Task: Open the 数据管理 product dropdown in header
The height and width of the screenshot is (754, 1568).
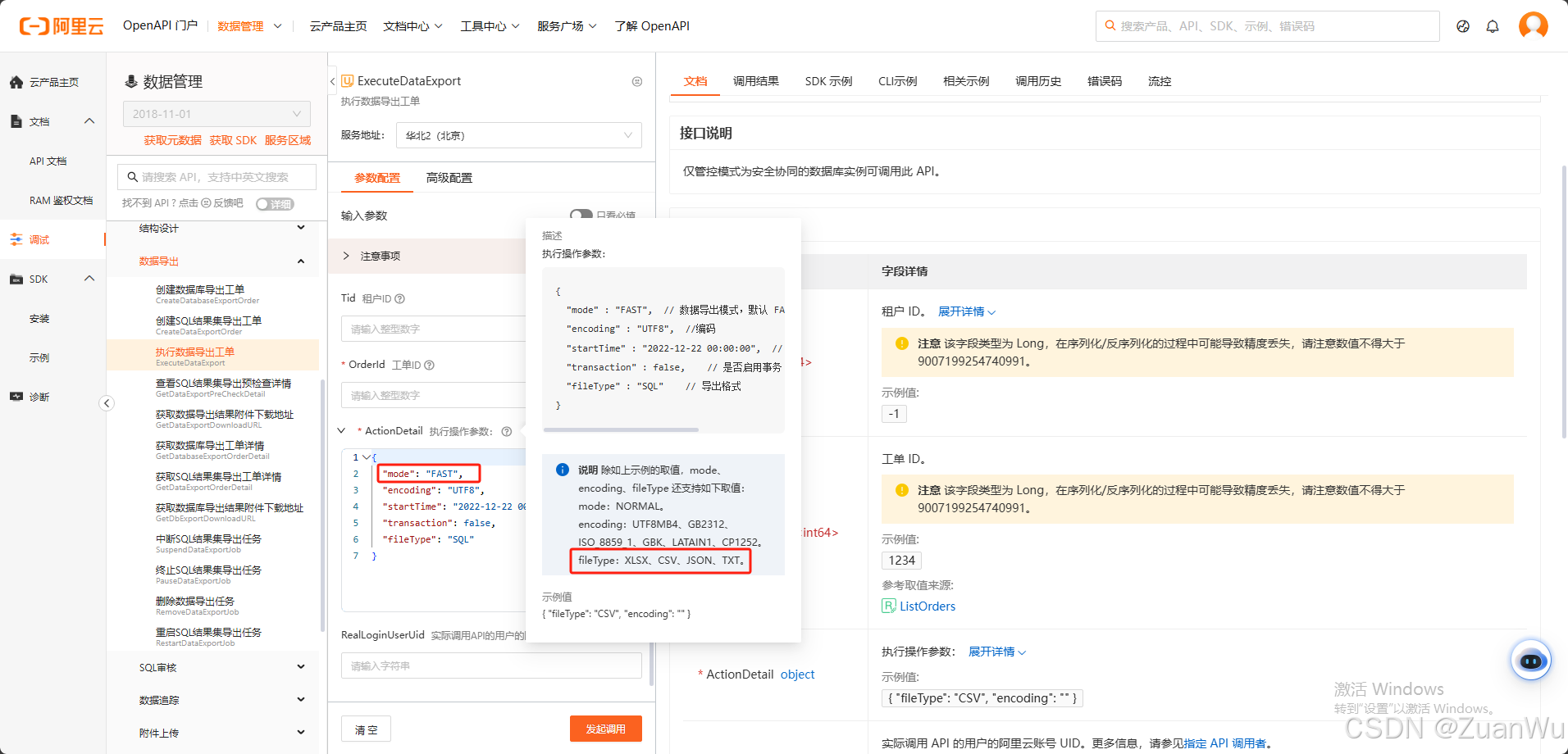Action: pos(249,26)
